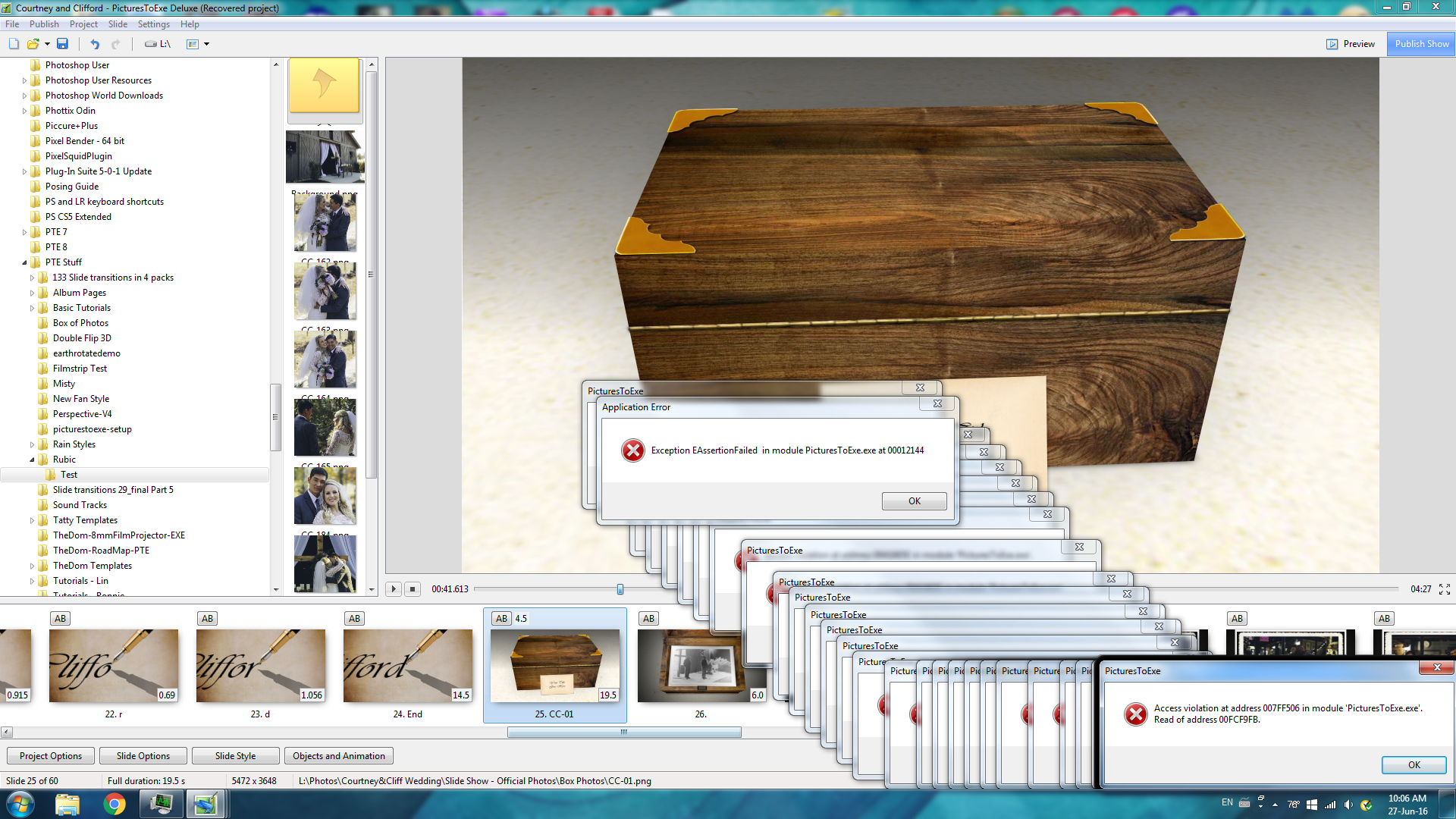The height and width of the screenshot is (819, 1456).
Task: Toggle fullscreen preview icon
Action: (x=1445, y=589)
